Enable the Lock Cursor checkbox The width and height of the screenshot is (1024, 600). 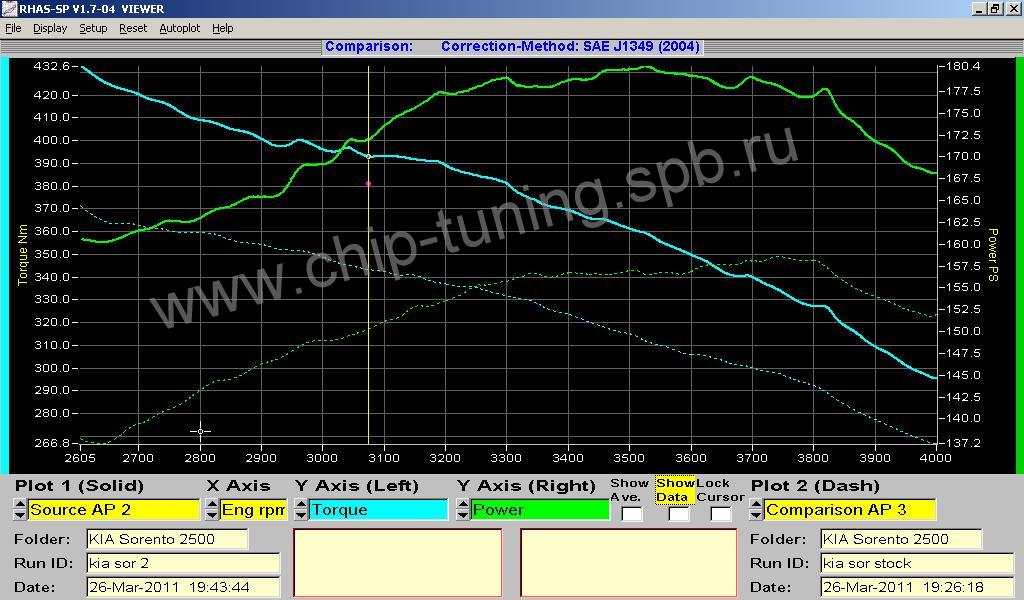tap(720, 514)
